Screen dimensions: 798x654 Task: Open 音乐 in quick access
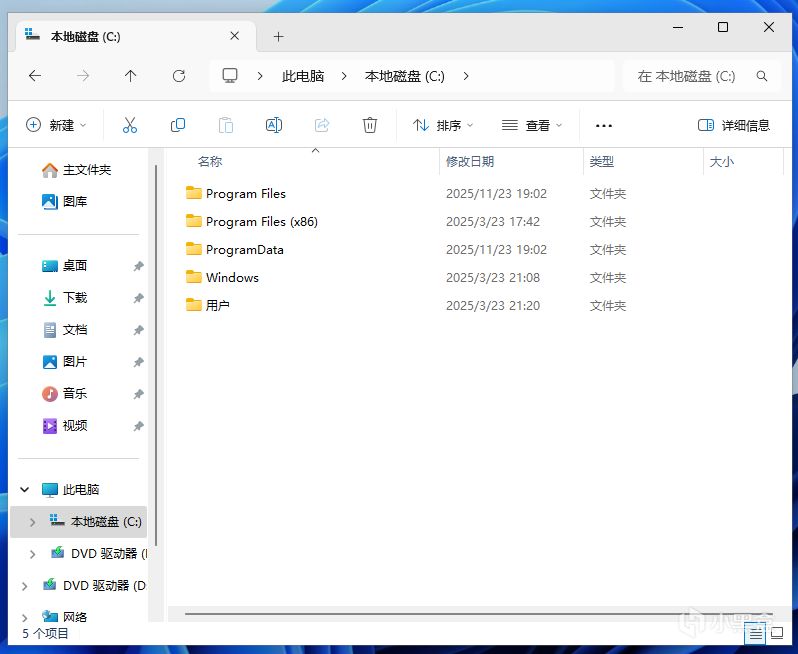pyautogui.click(x=65, y=393)
